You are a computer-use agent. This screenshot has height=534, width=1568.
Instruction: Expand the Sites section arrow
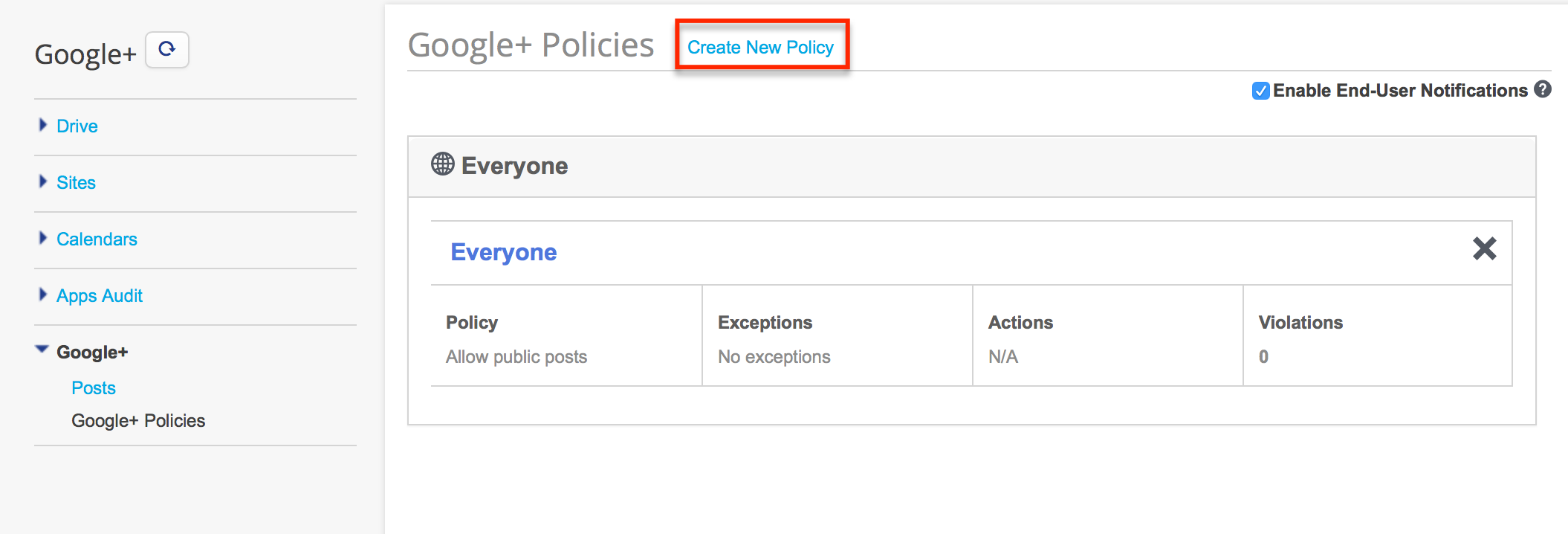click(x=43, y=181)
